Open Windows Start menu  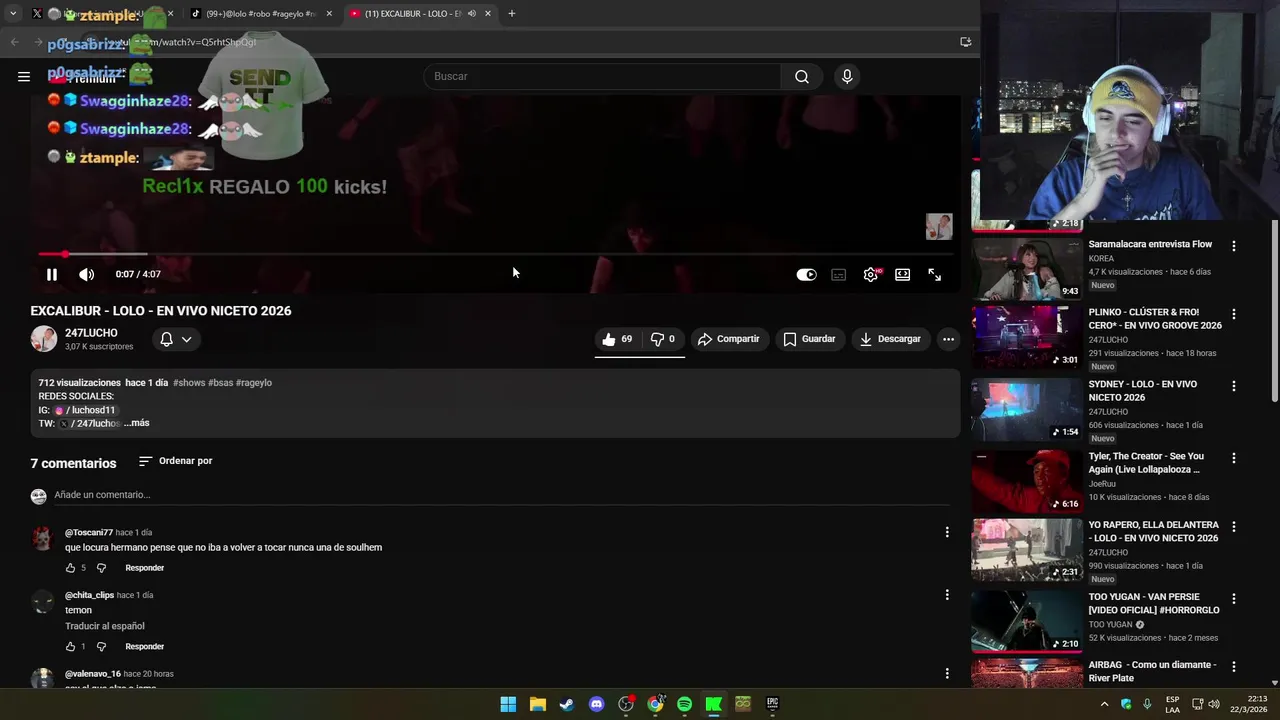click(x=508, y=704)
